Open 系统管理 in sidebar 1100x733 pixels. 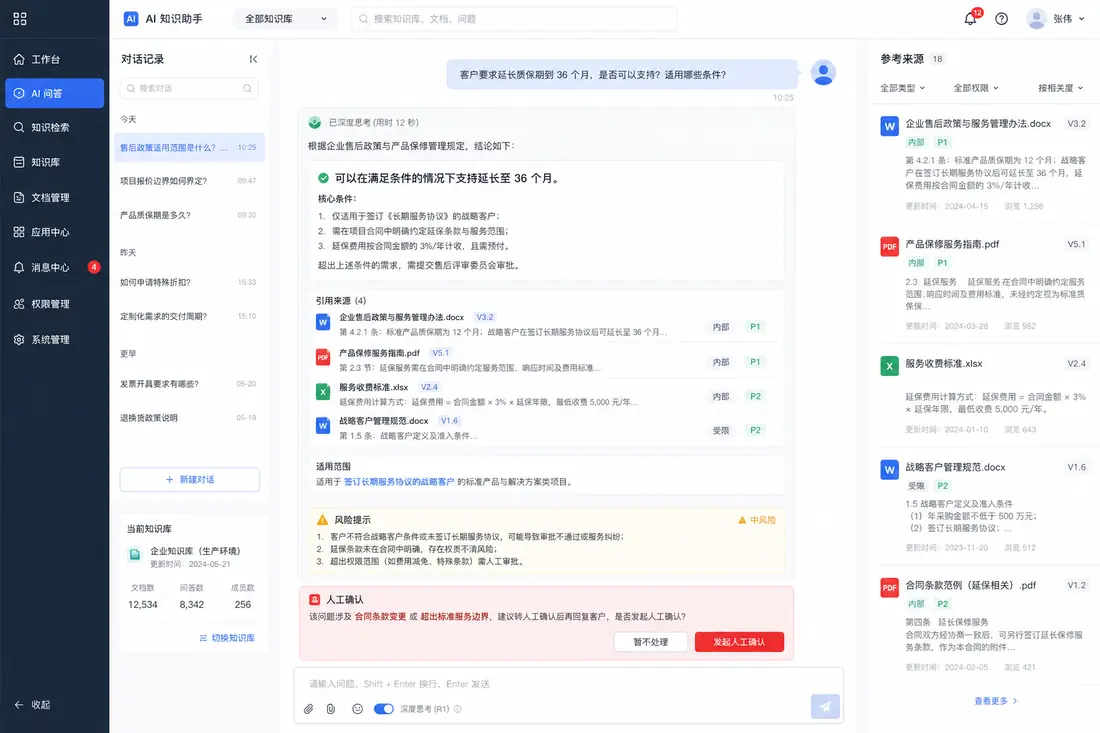click(55, 339)
